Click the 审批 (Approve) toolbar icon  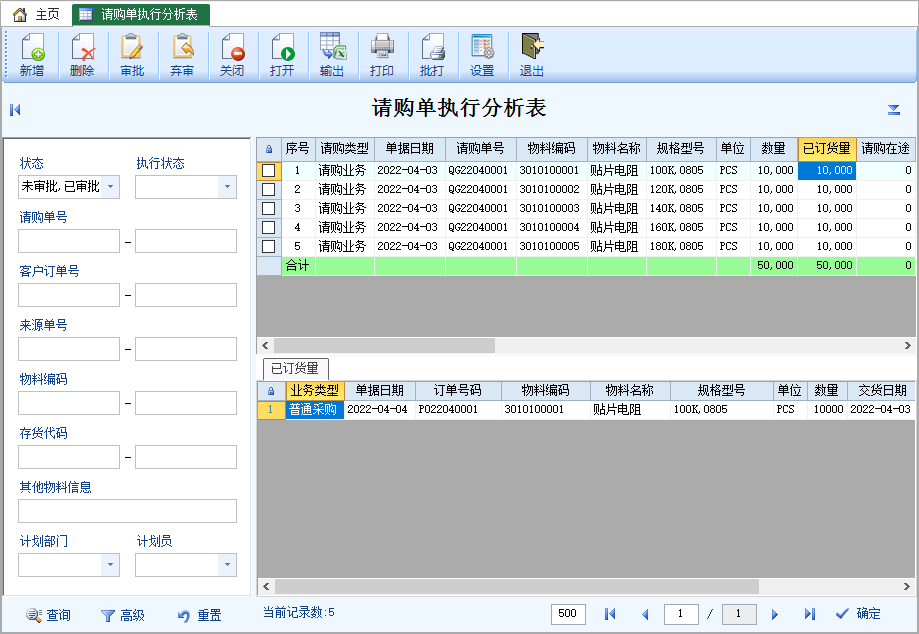coord(132,55)
